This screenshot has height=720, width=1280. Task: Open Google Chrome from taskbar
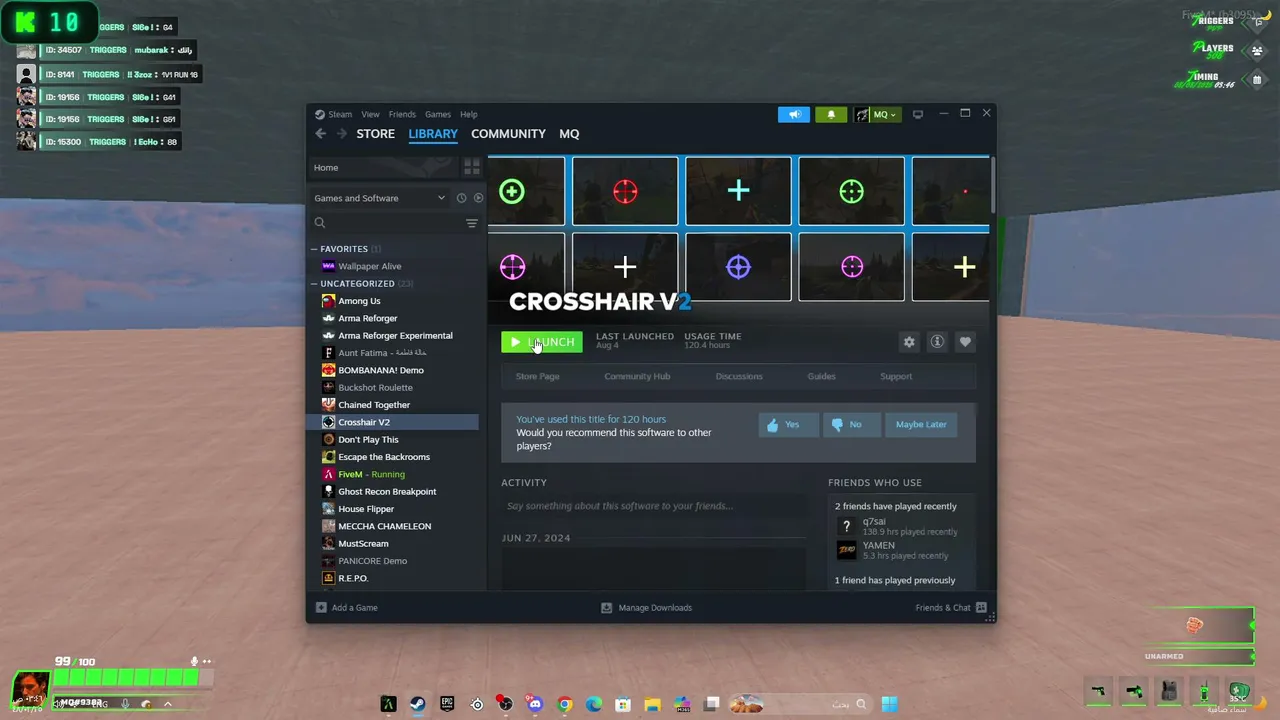565,704
